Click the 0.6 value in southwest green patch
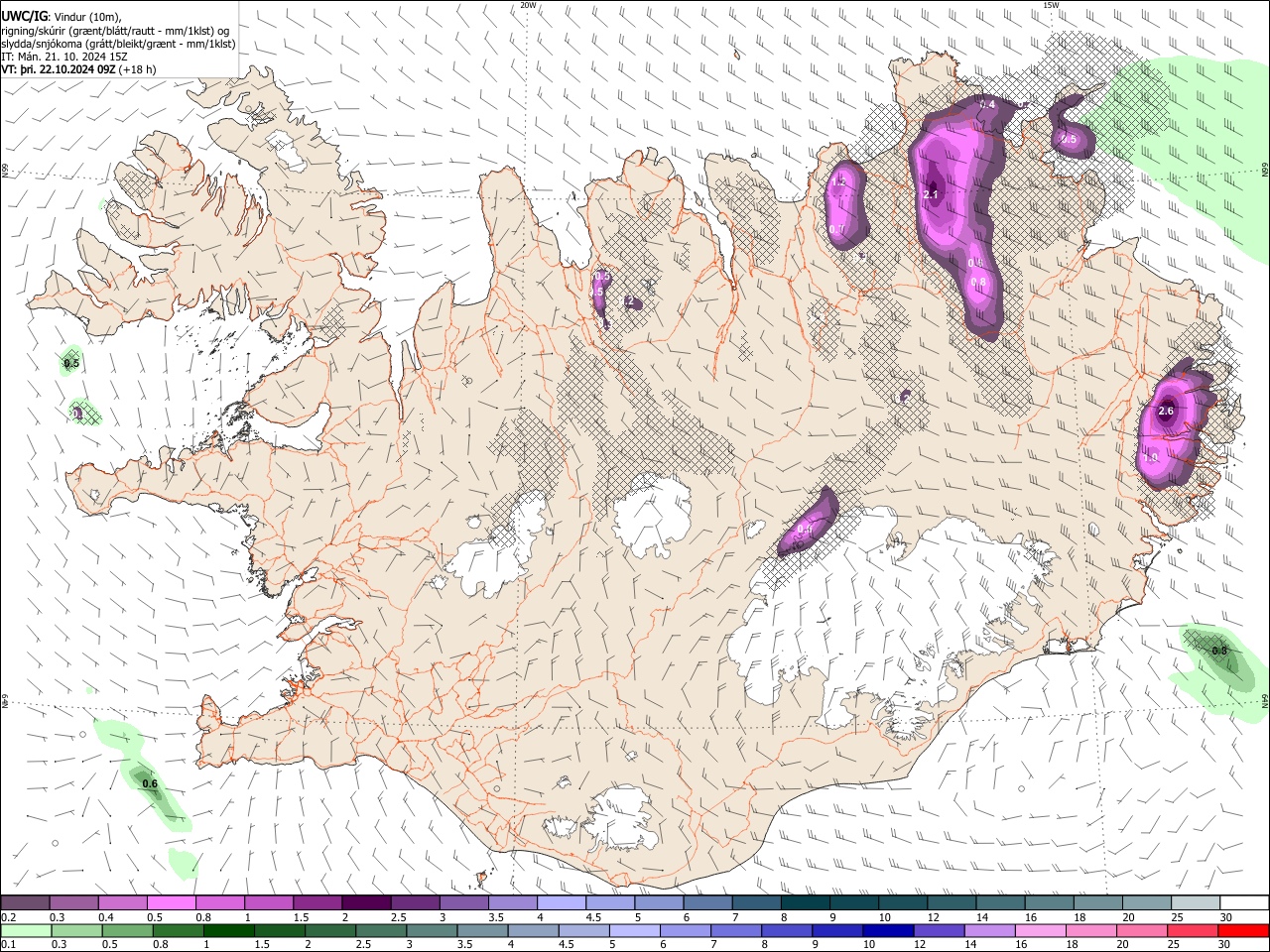This screenshot has height=952, width=1270. 150,784
